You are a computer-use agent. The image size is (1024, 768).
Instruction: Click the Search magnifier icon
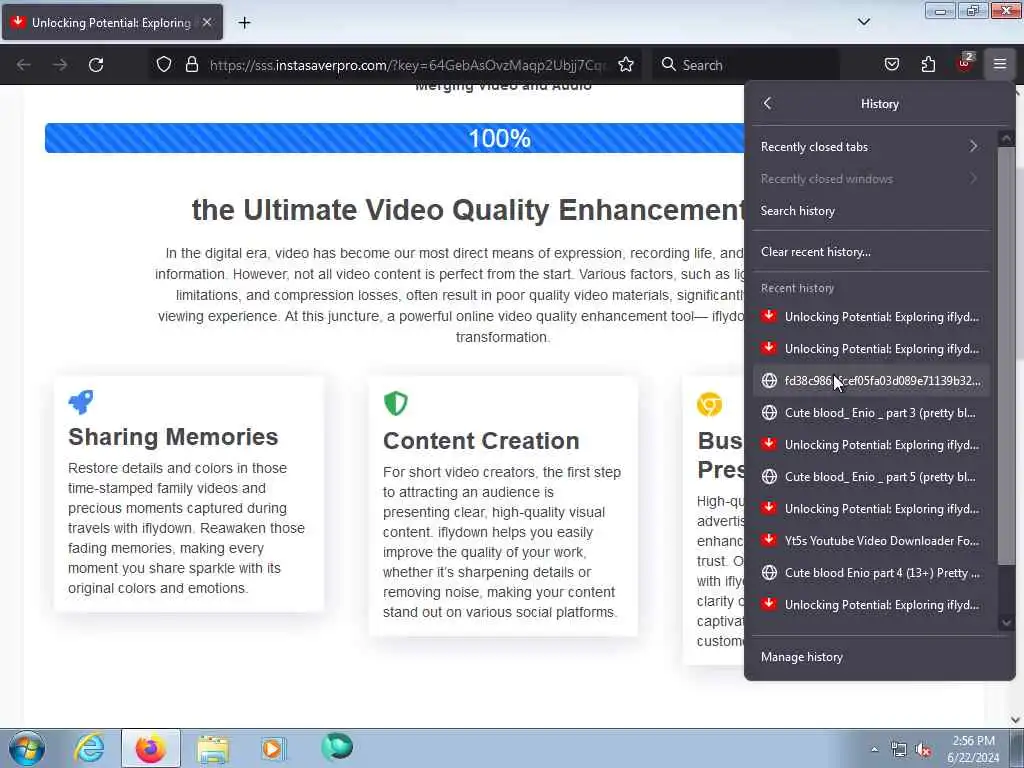click(668, 65)
